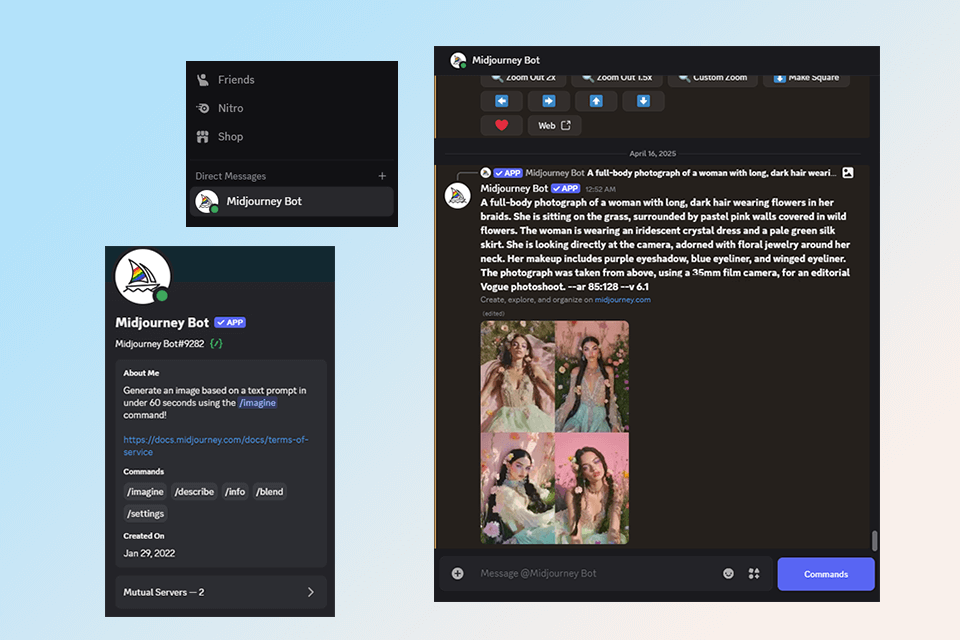Open the top-left generated image
960x640 pixels.
(x=517, y=376)
